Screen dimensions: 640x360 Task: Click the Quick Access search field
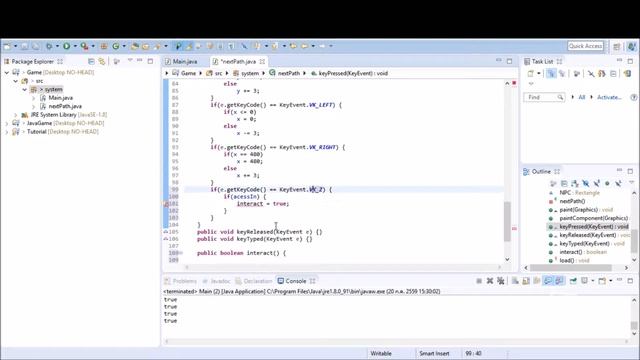(585, 46)
